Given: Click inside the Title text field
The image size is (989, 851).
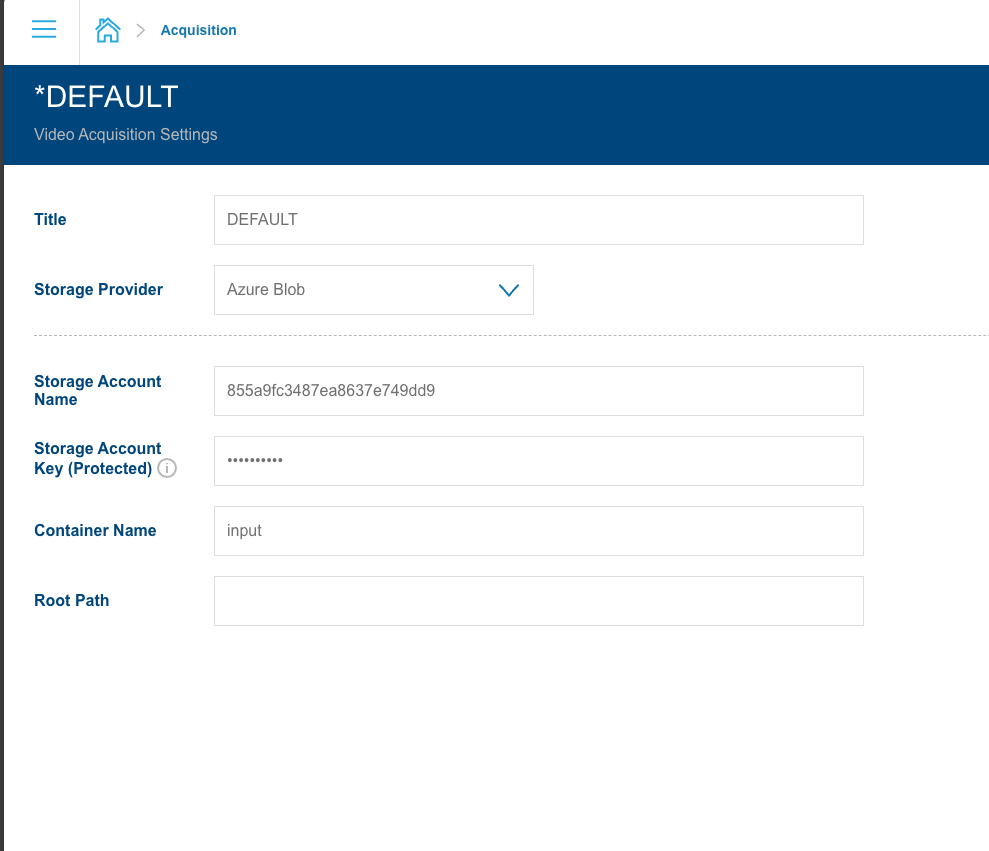Looking at the screenshot, I should pos(538,220).
